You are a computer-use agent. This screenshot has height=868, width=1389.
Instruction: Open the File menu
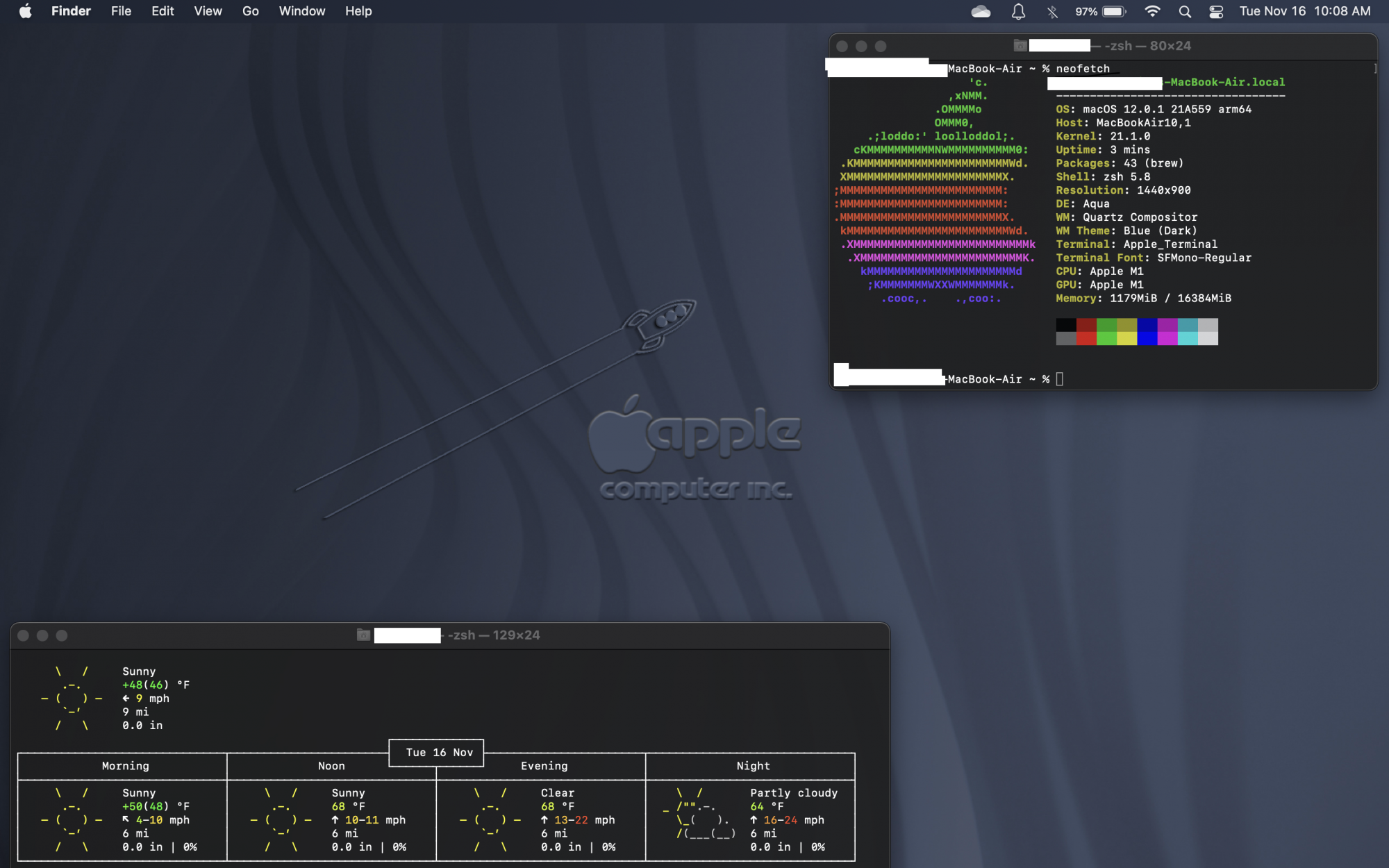121,11
